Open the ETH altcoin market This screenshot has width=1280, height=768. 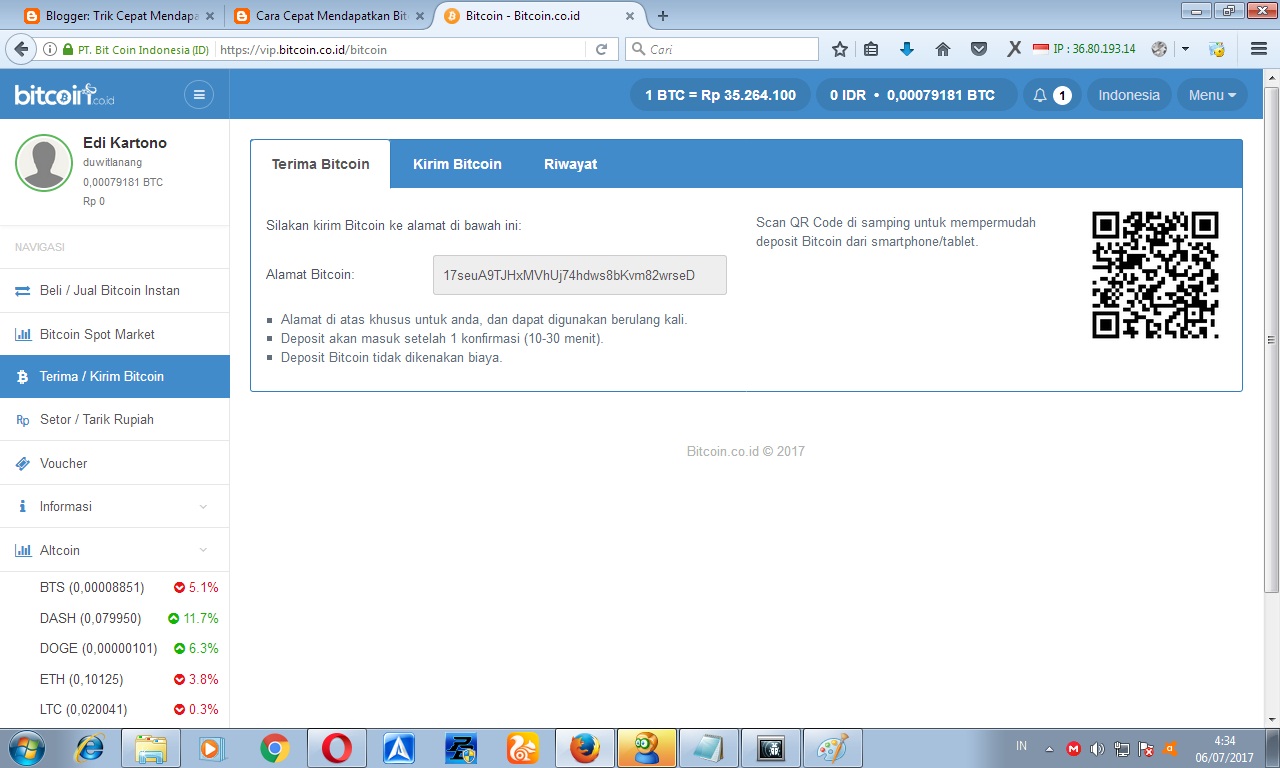[x=115, y=679]
